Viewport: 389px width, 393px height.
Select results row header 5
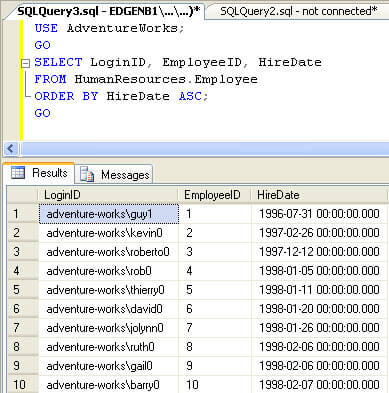pyautogui.click(x=23, y=290)
